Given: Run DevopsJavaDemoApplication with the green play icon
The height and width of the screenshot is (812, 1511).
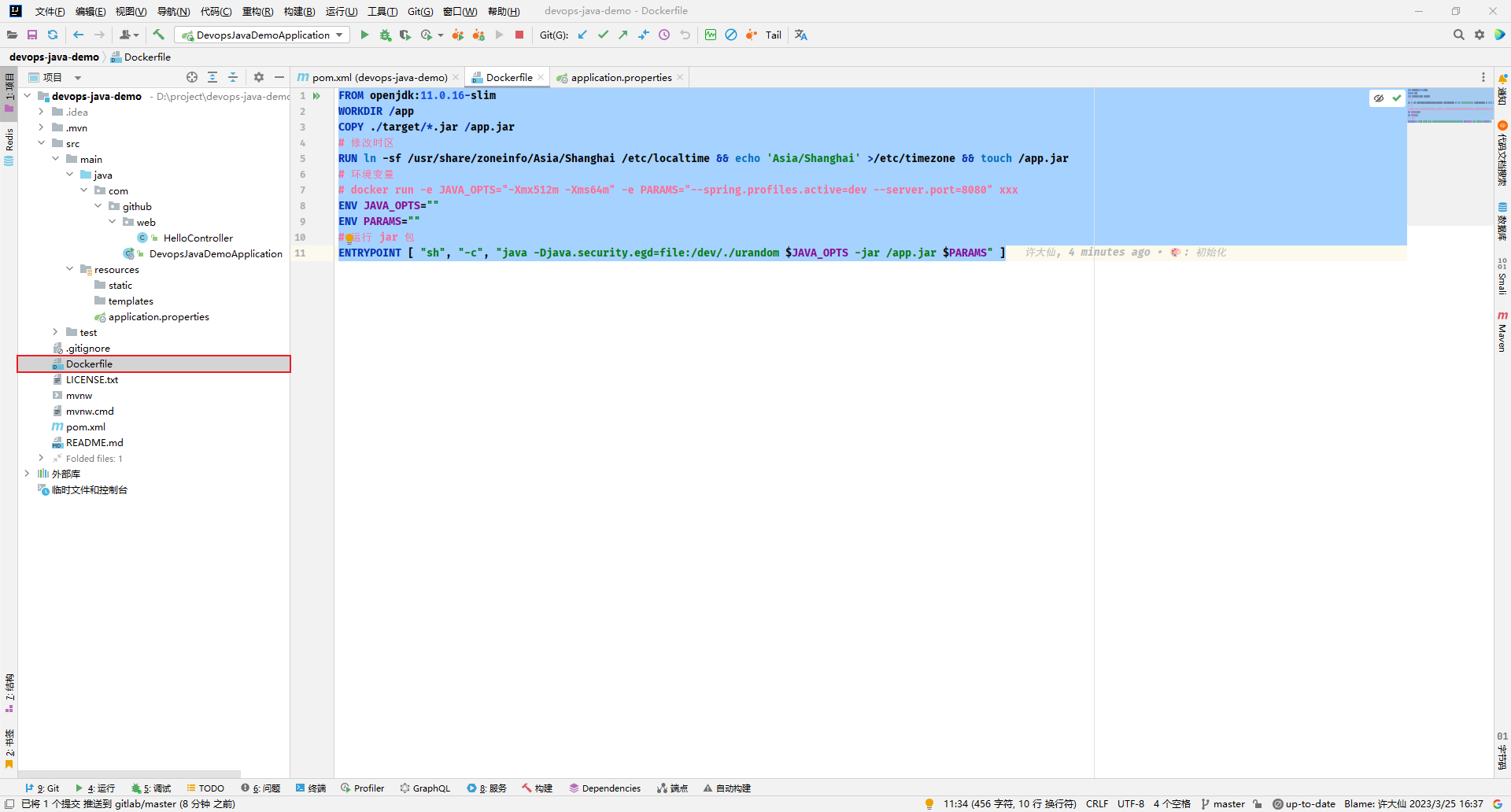Looking at the screenshot, I should point(364,35).
